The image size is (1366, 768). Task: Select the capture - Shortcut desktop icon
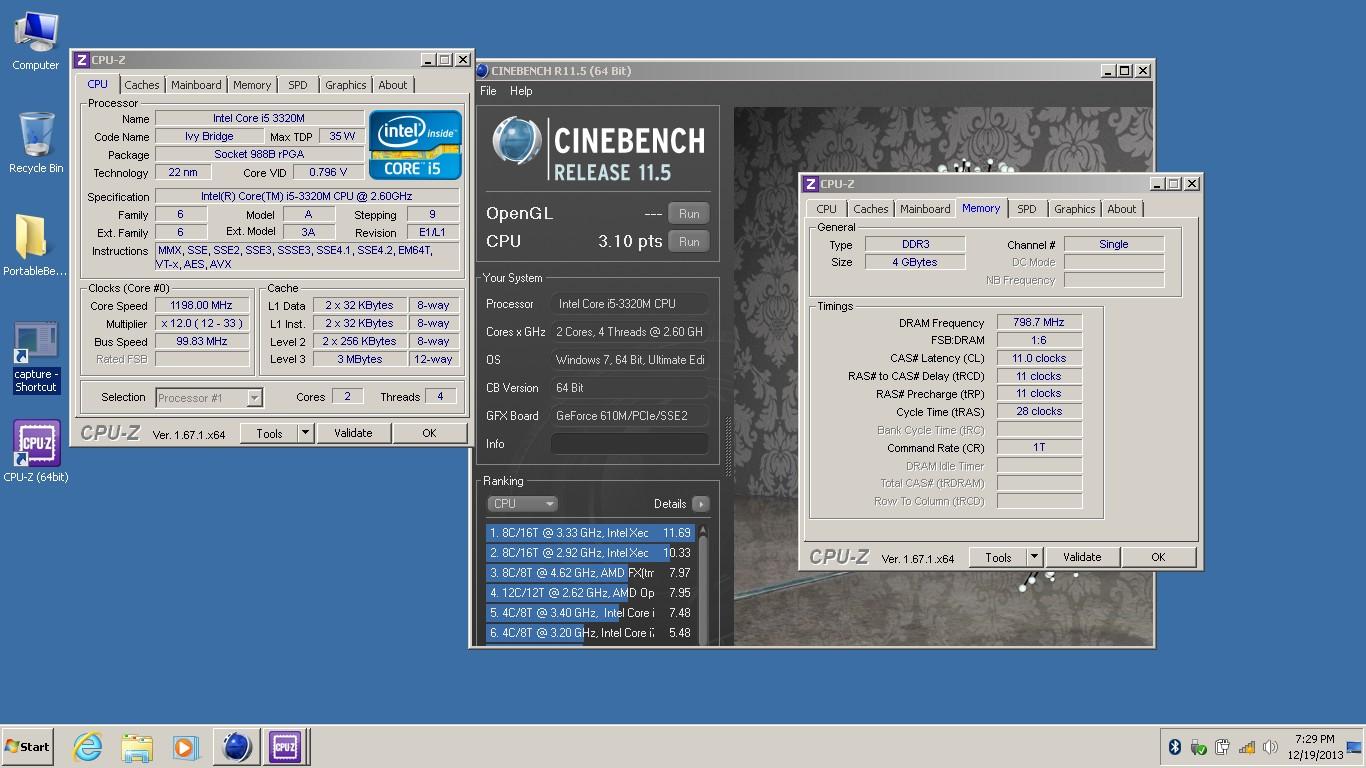click(36, 357)
